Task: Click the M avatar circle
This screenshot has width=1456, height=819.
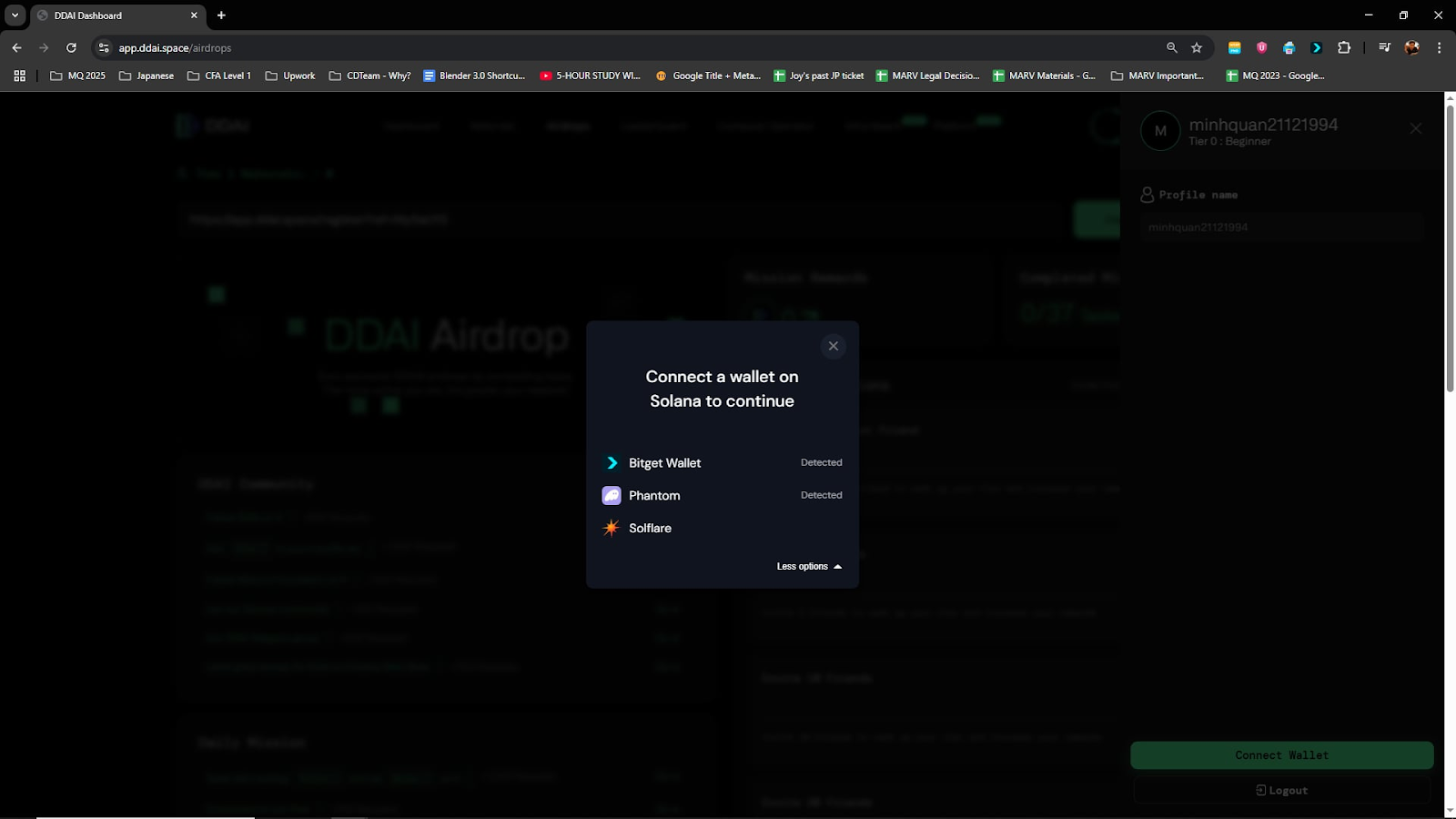Action: coord(1160,130)
